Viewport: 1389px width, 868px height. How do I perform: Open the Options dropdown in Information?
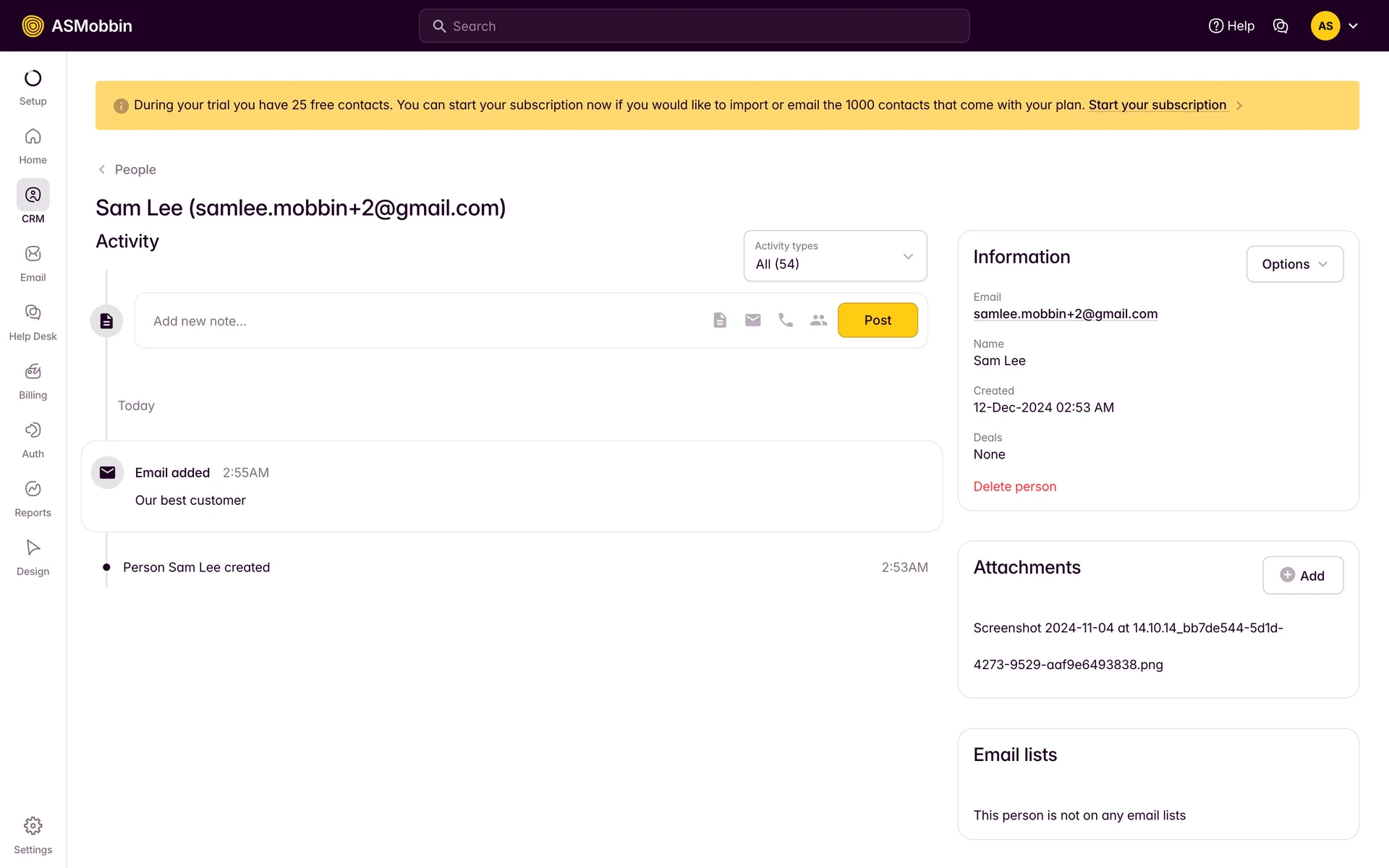coord(1294,264)
